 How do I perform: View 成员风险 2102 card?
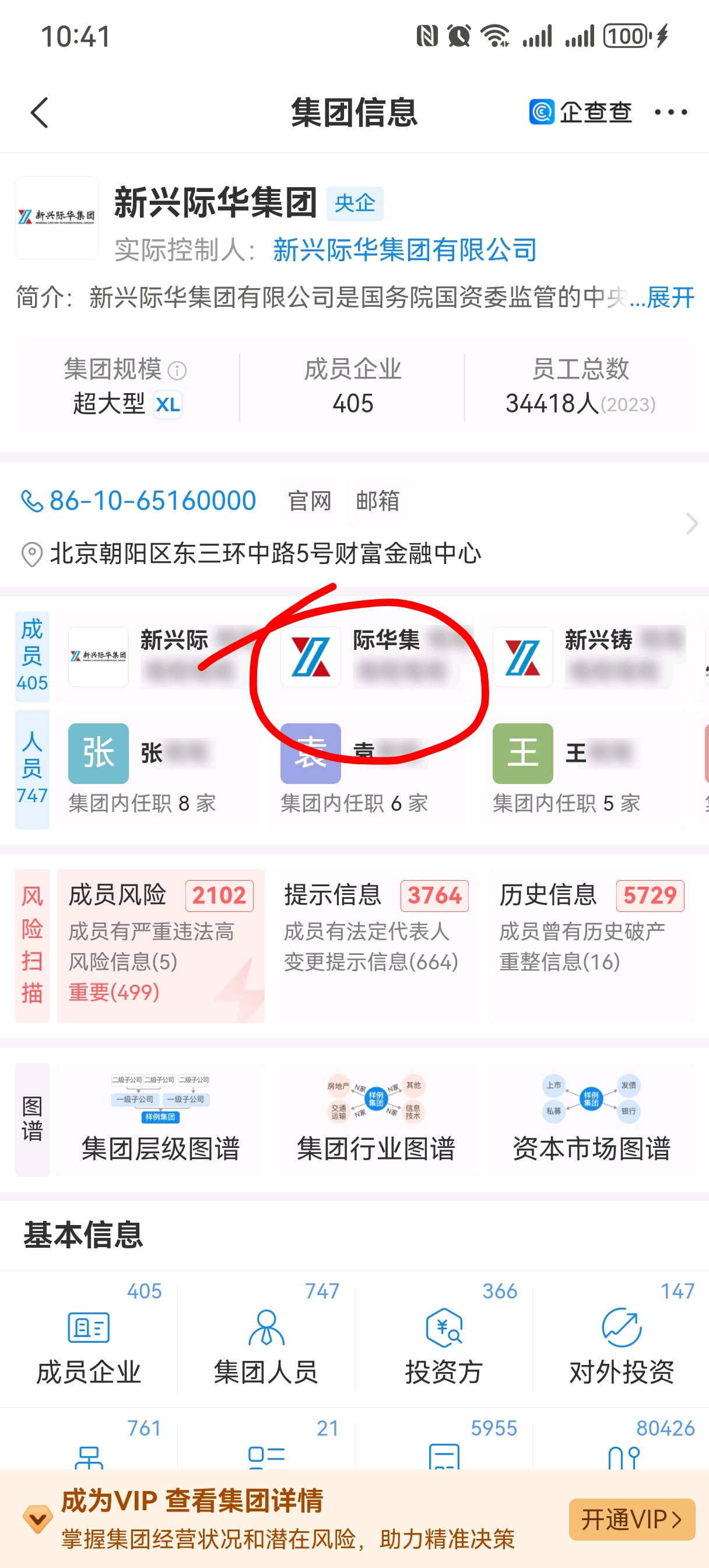tap(161, 946)
